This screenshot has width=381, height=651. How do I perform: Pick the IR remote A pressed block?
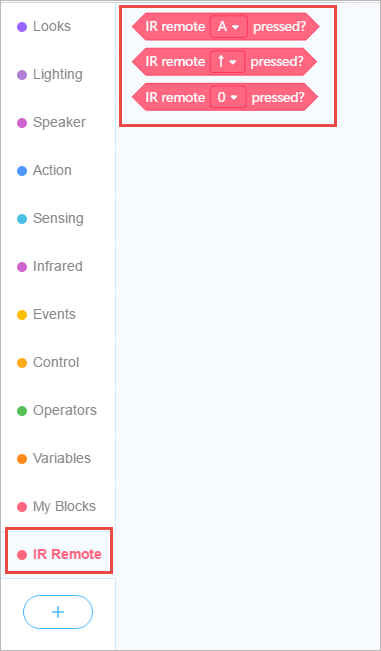(x=225, y=27)
